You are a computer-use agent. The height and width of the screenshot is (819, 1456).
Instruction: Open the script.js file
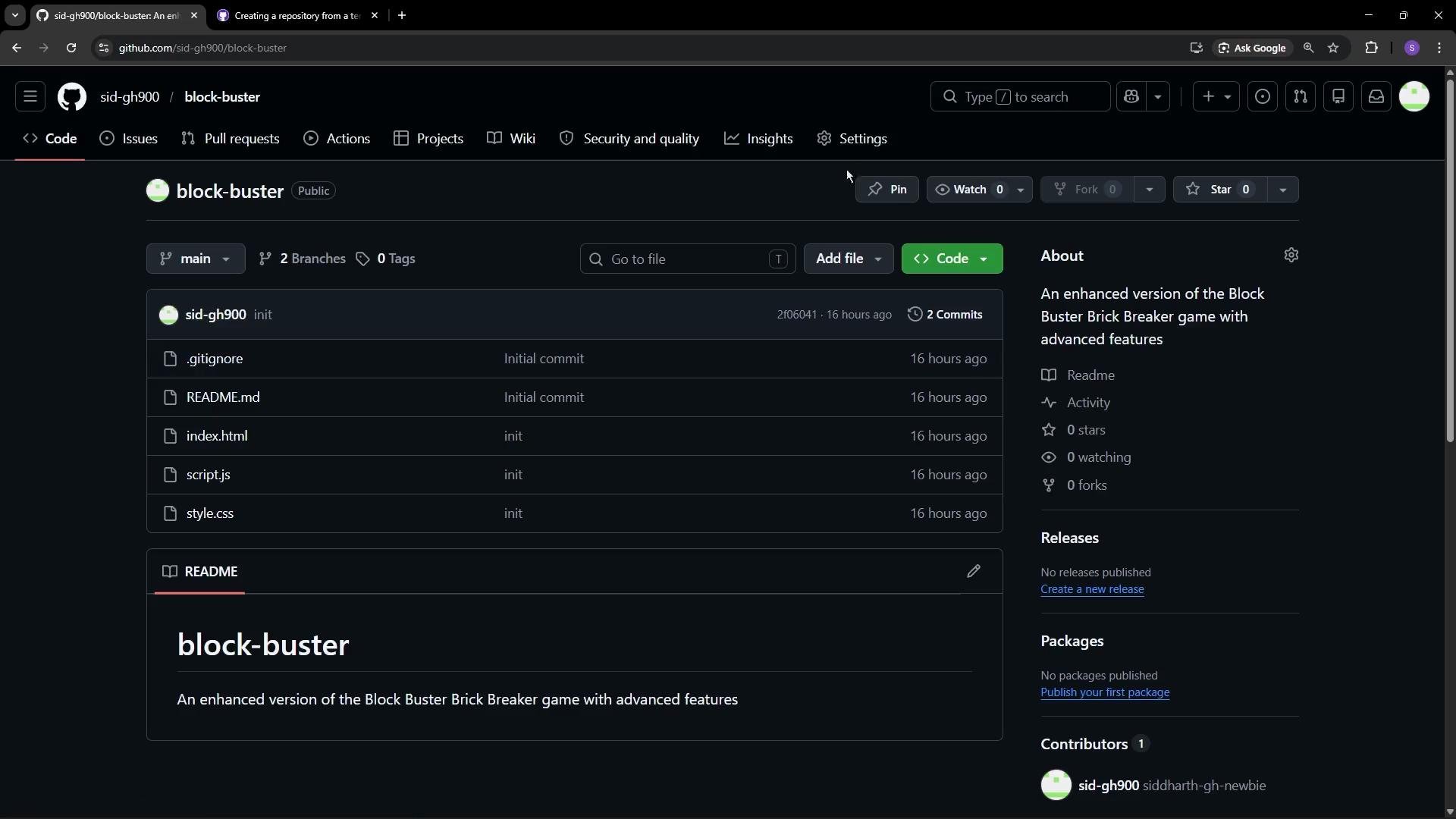[x=209, y=475]
